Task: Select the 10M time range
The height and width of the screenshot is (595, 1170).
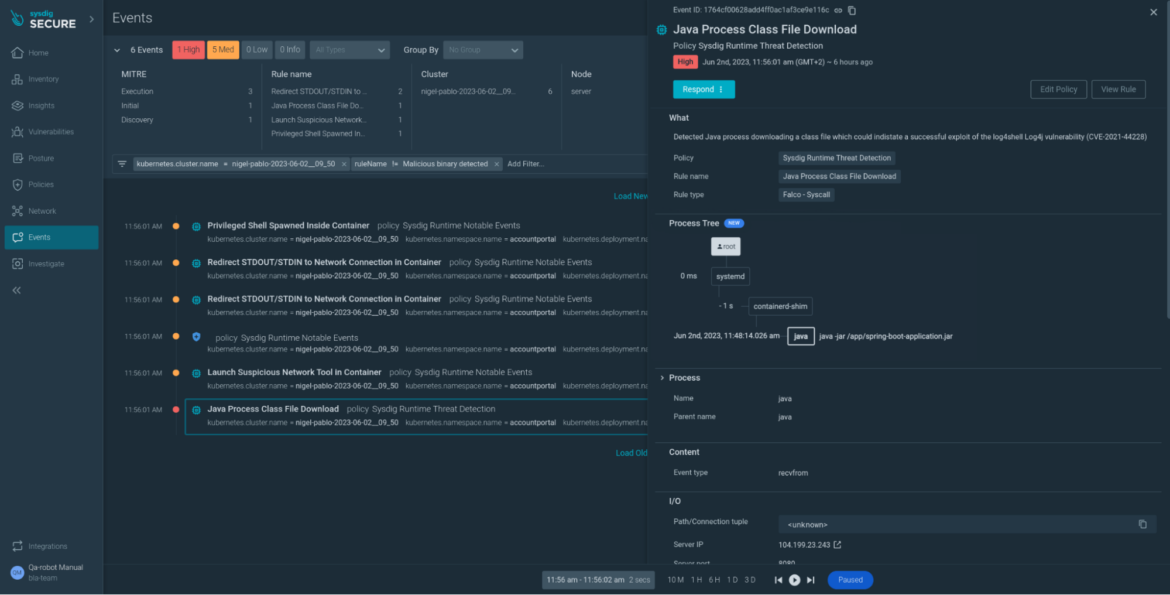Action: [675, 580]
